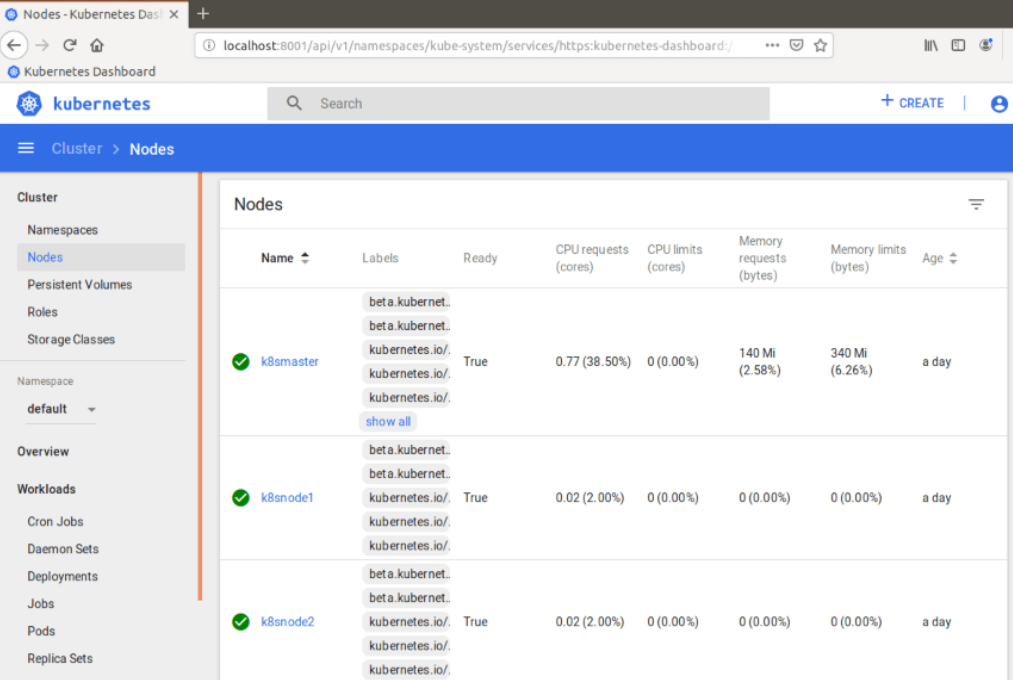Click the CREATE button
This screenshot has height=680, width=1013.
click(x=912, y=103)
